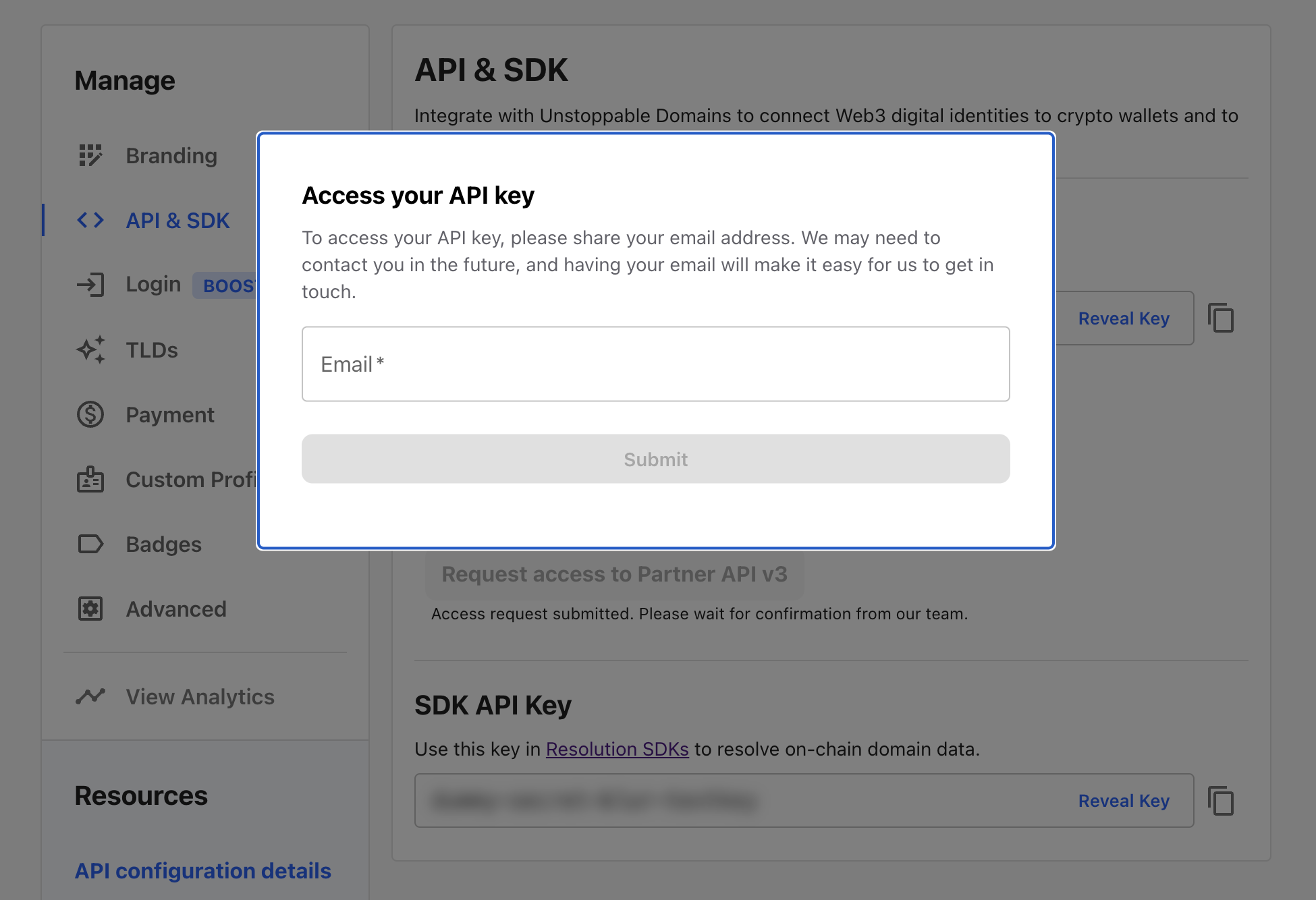This screenshot has height=900, width=1316.
Task: Reveal the SDK API Key
Action: pyautogui.click(x=1124, y=801)
